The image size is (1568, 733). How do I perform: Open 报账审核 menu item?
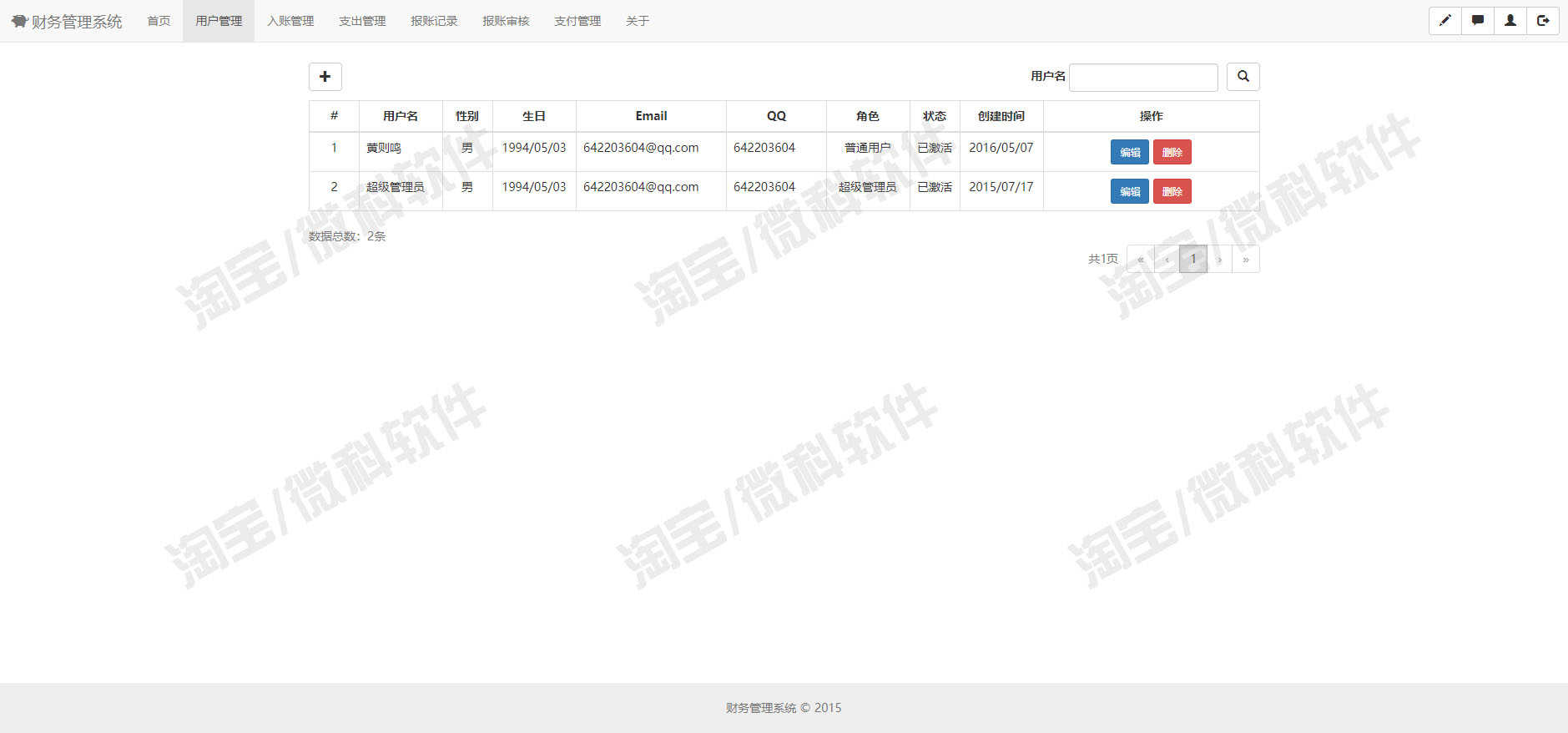[x=506, y=21]
